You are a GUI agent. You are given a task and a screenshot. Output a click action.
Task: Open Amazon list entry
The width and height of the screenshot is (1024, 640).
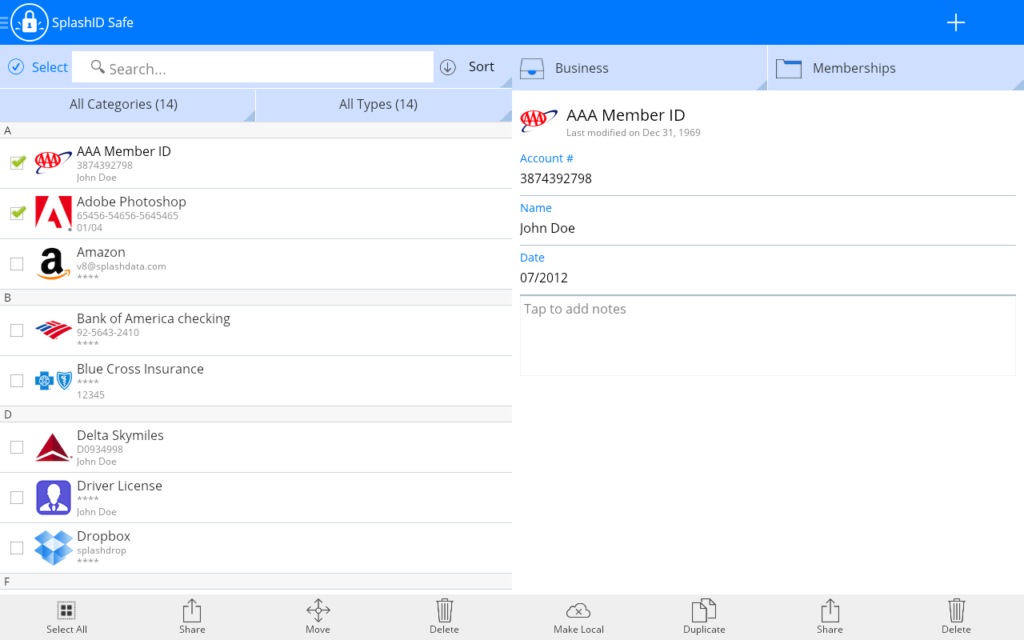click(256, 264)
